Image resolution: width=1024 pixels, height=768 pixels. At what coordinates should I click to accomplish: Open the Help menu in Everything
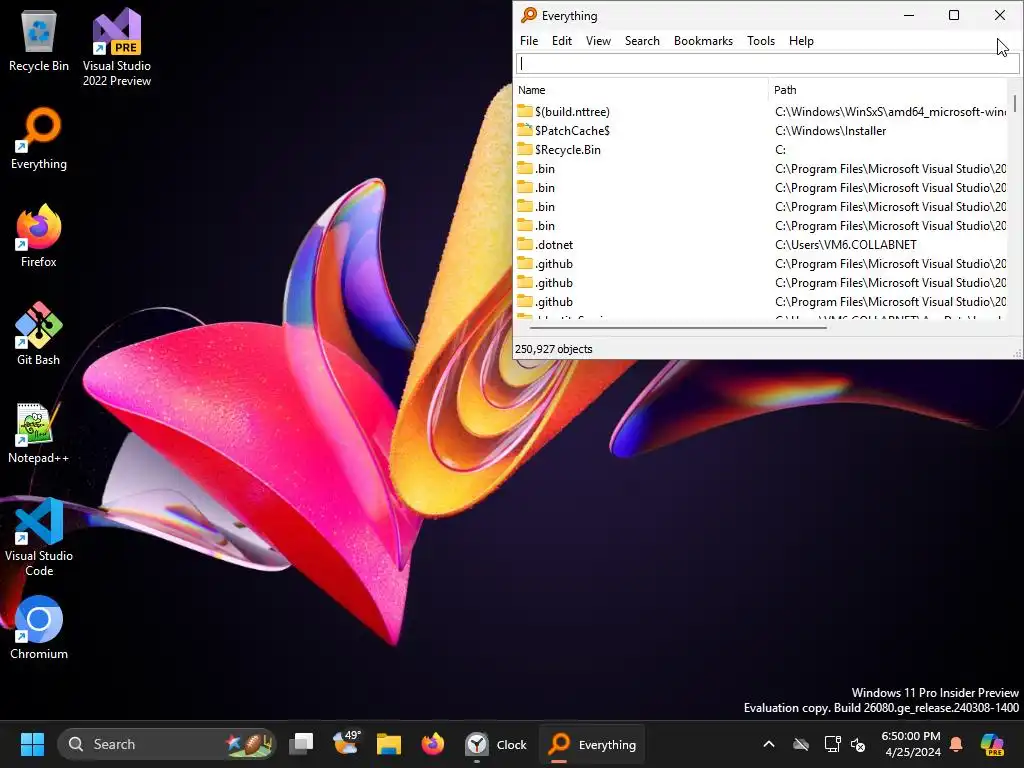pyautogui.click(x=801, y=40)
